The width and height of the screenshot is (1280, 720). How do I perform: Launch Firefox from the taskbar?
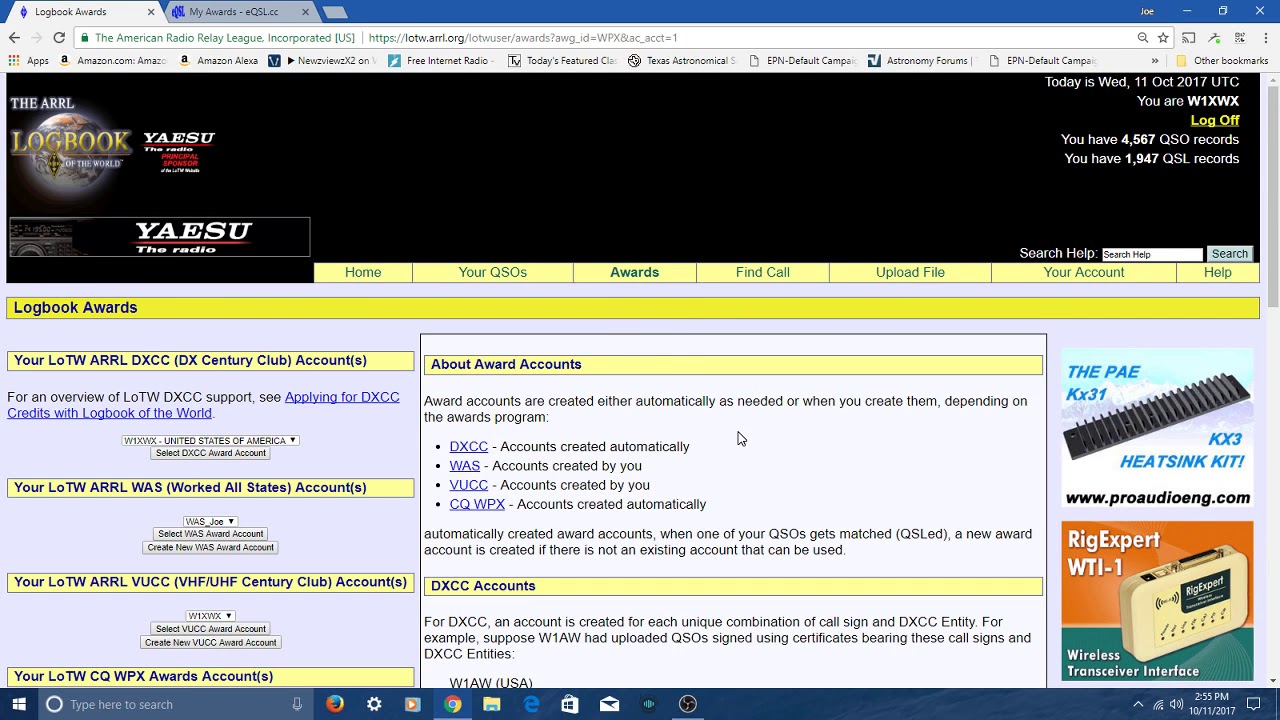[x=335, y=704]
